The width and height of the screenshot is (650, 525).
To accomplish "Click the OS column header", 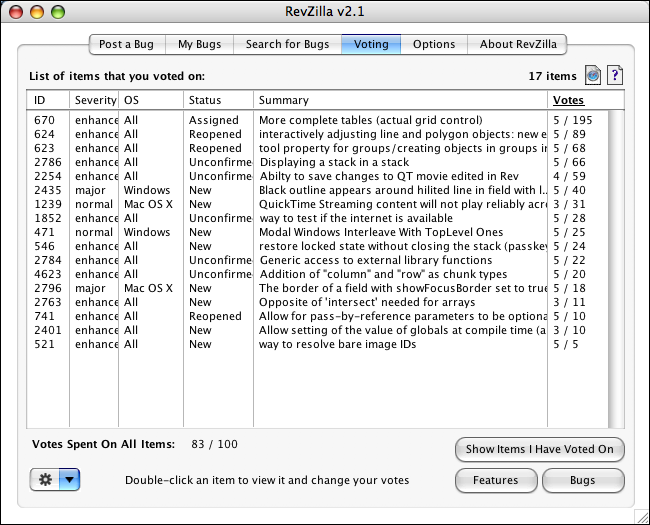I will (151, 100).
